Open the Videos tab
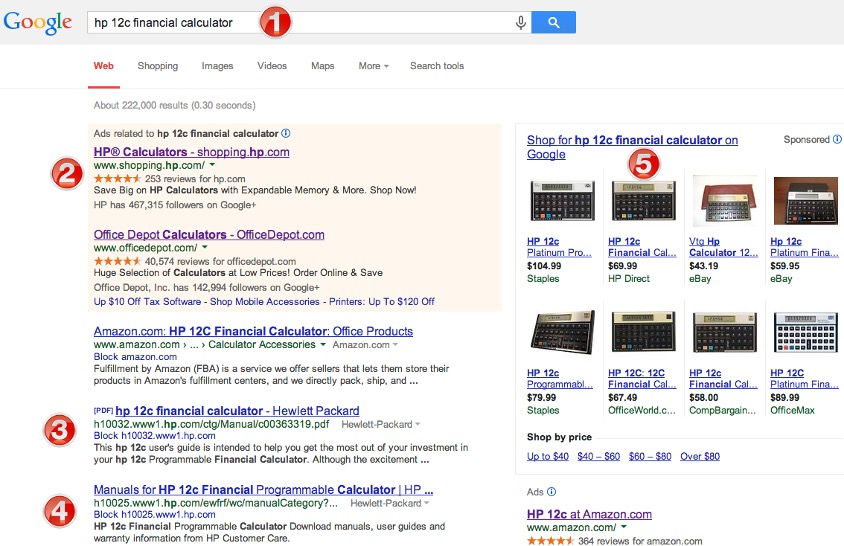 pyautogui.click(x=272, y=66)
